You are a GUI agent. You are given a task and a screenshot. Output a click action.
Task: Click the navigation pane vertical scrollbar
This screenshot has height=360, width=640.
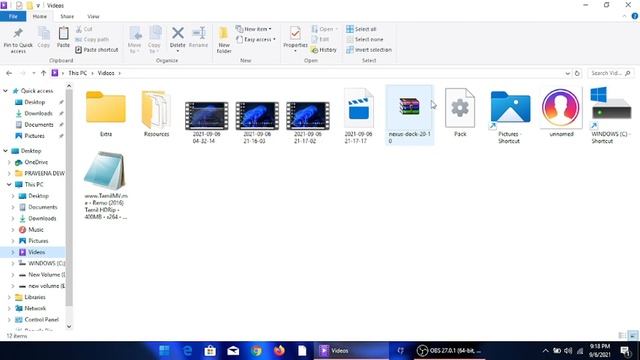pyautogui.click(x=69, y=198)
